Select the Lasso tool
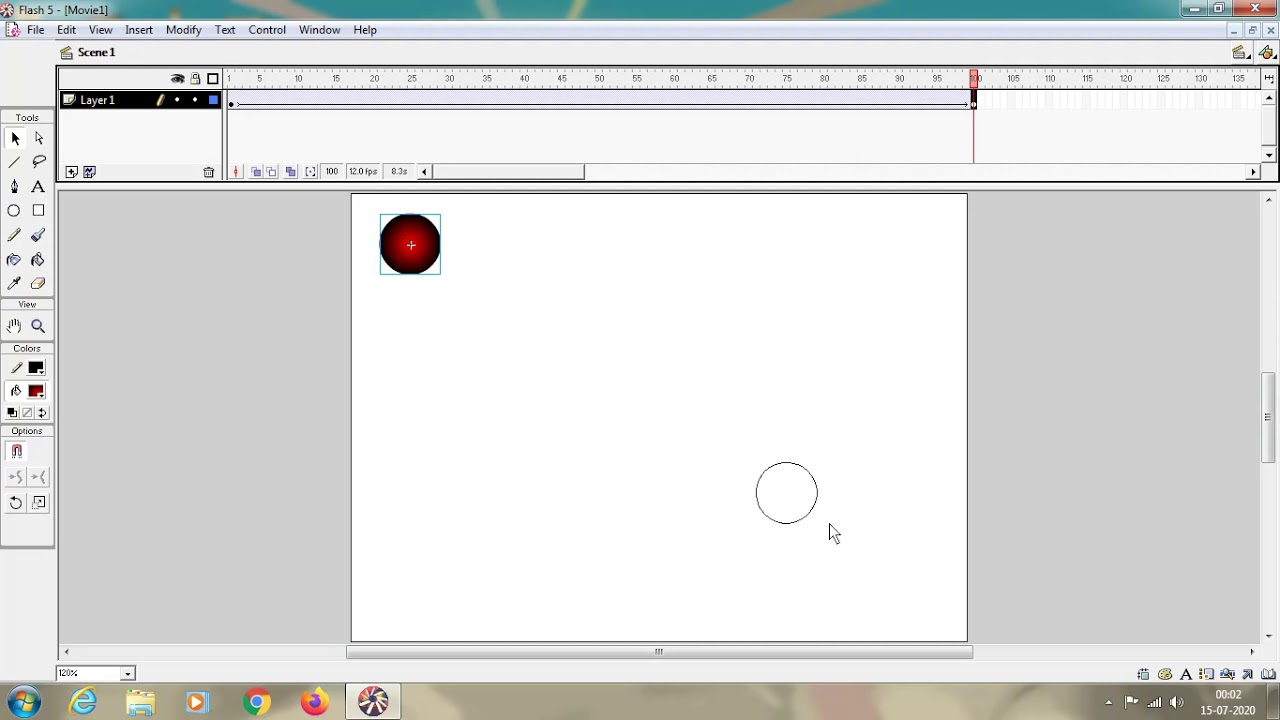1280x720 pixels. point(38,163)
